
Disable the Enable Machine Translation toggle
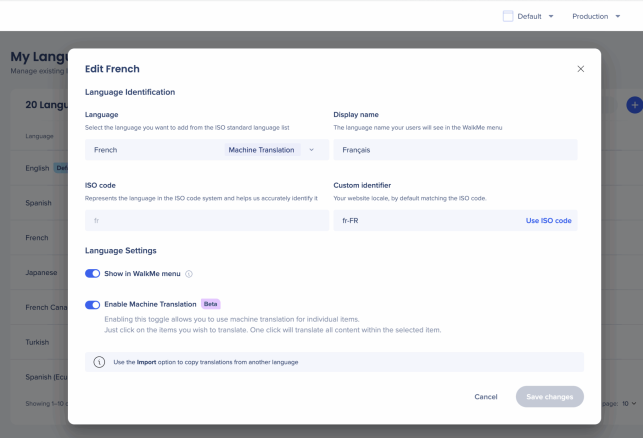[x=93, y=303]
